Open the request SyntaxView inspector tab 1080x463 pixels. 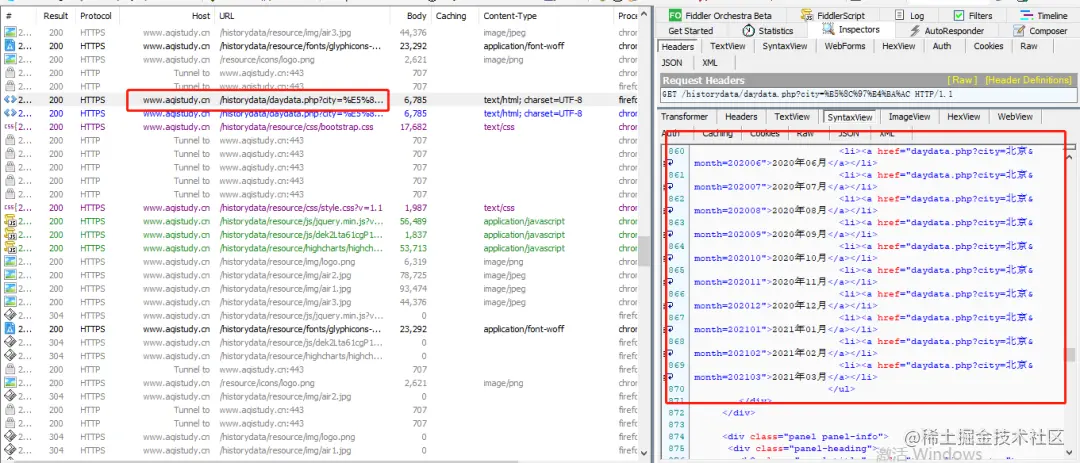click(x=785, y=46)
